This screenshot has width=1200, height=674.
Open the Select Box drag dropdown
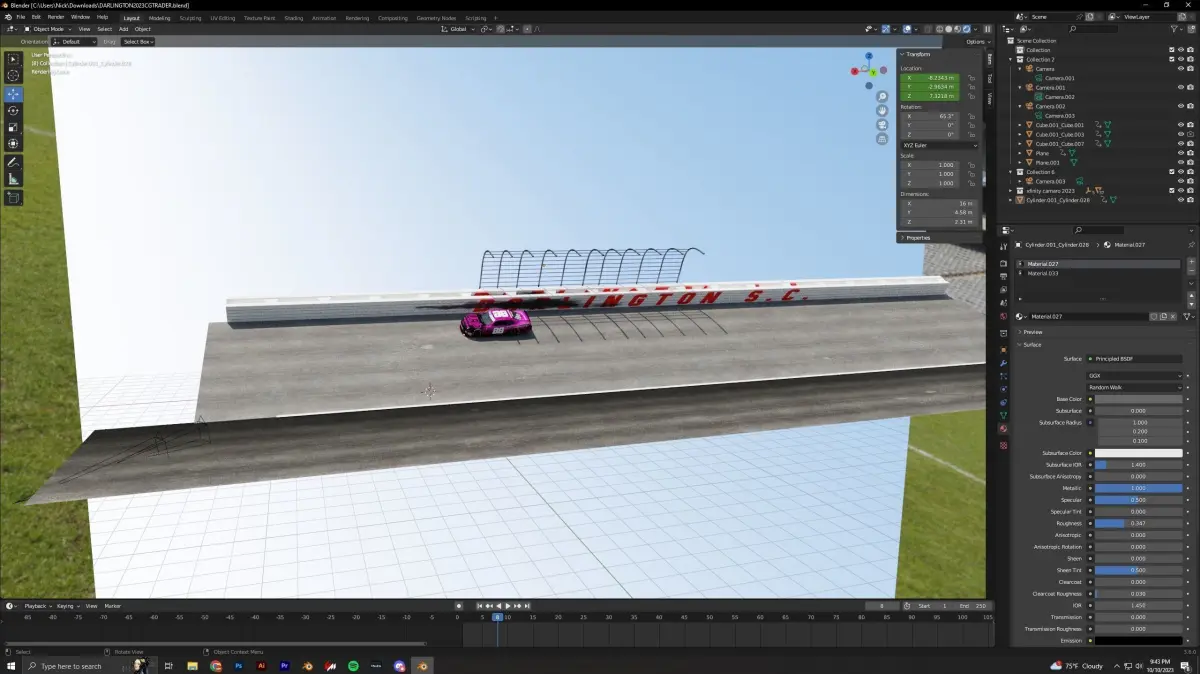click(138, 42)
